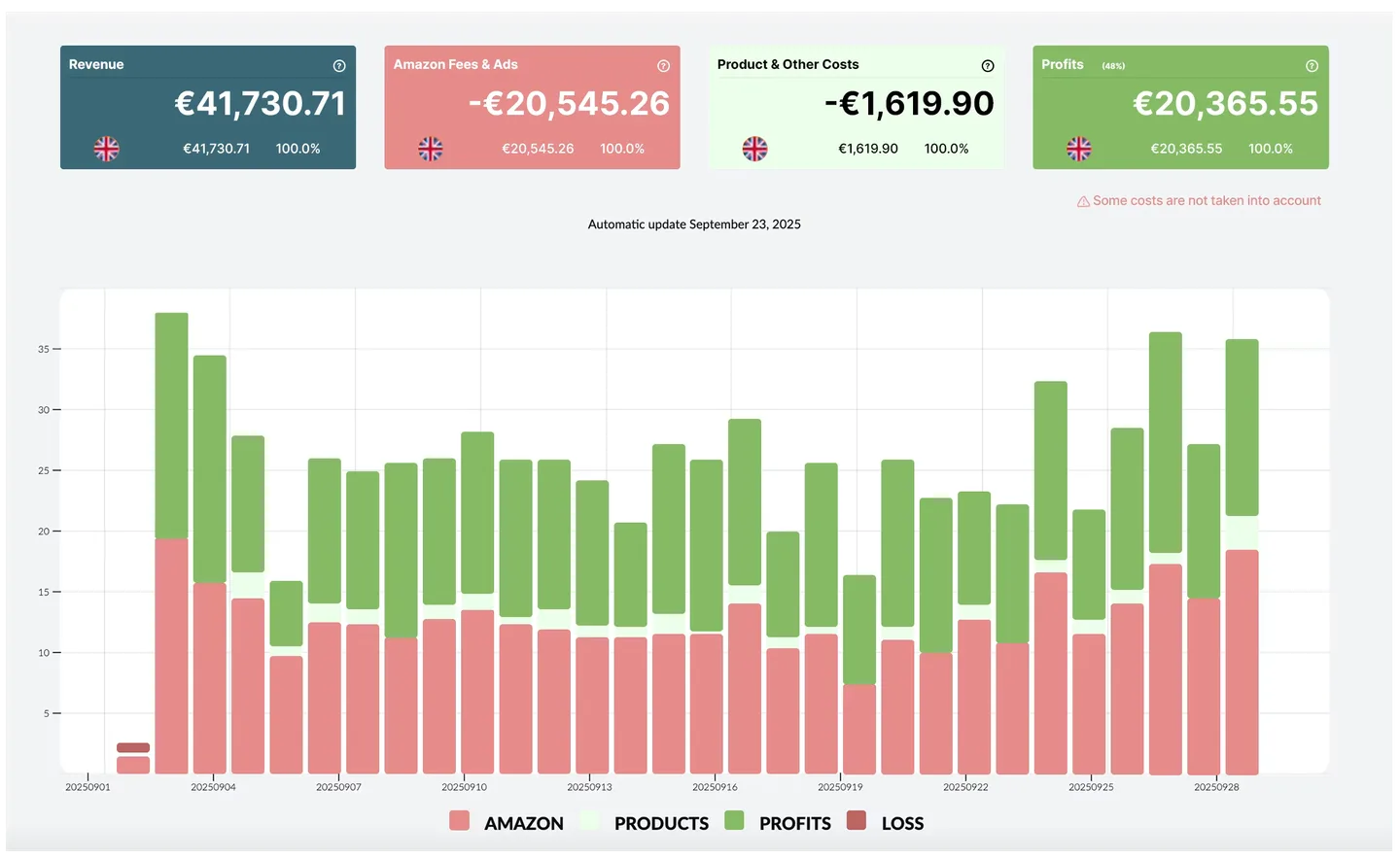
Task: Open help icon on Profits card
Action: point(1312,66)
